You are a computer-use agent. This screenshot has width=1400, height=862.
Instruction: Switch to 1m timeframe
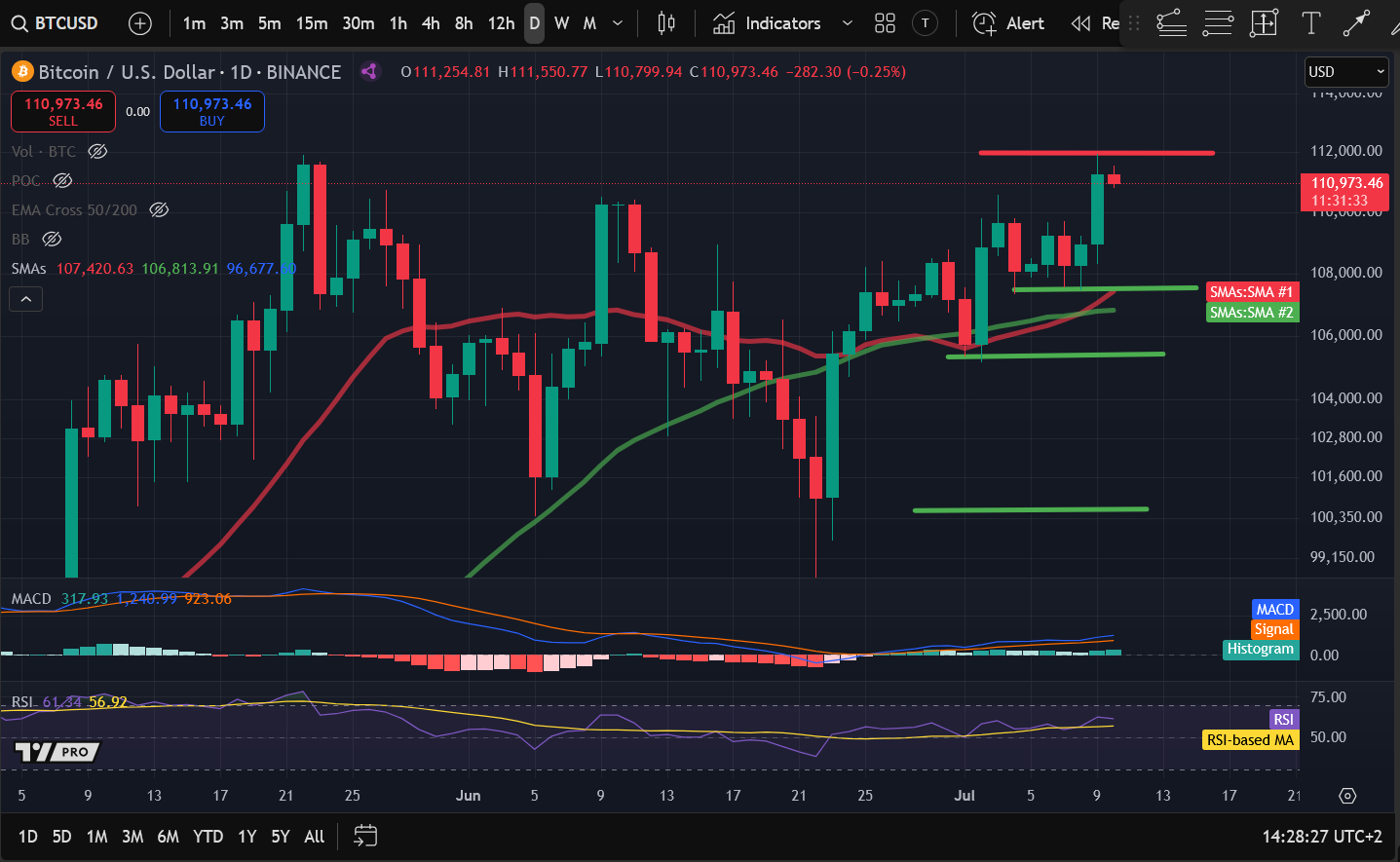click(194, 23)
